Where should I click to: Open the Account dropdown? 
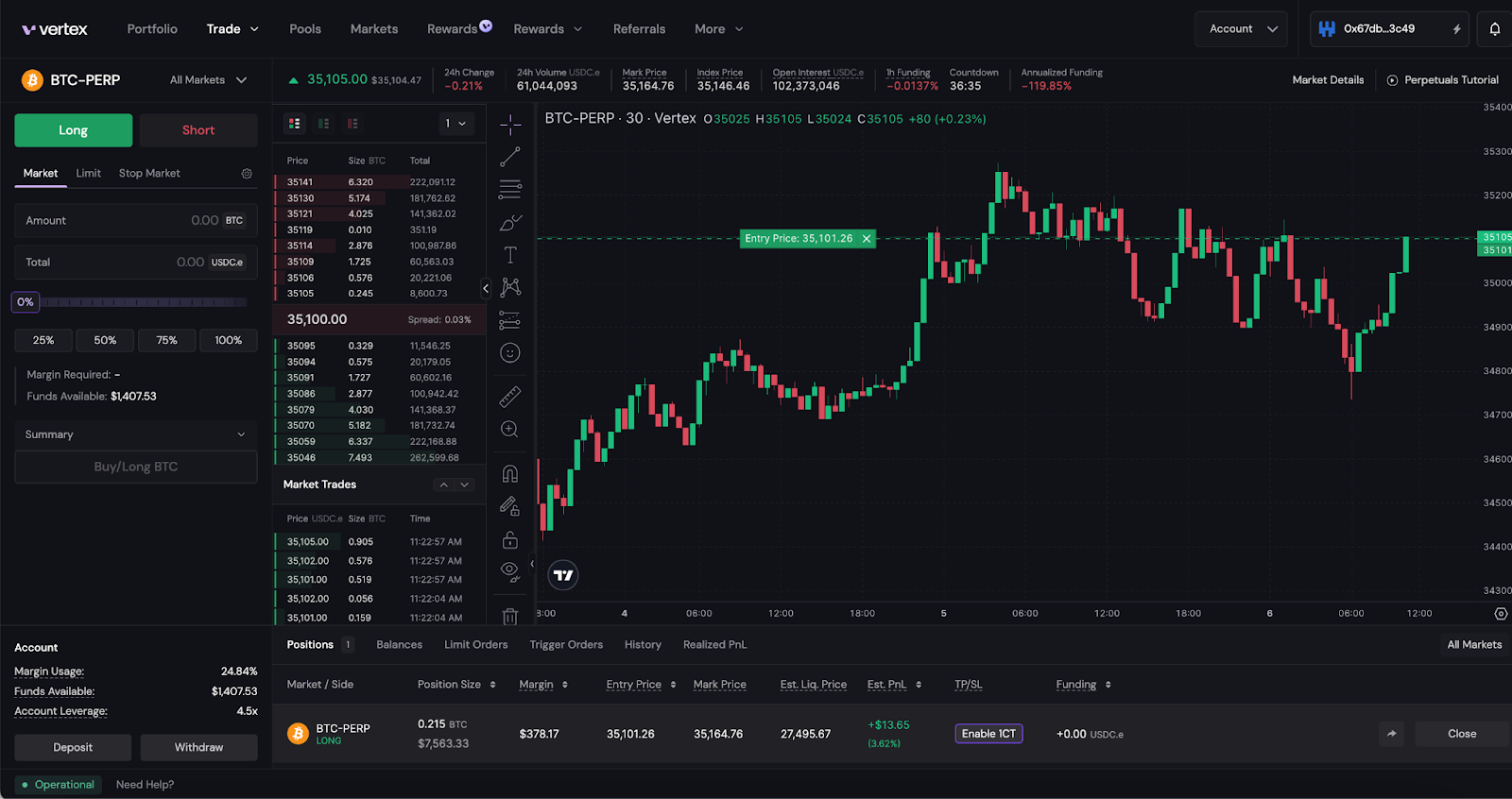[x=1241, y=29]
